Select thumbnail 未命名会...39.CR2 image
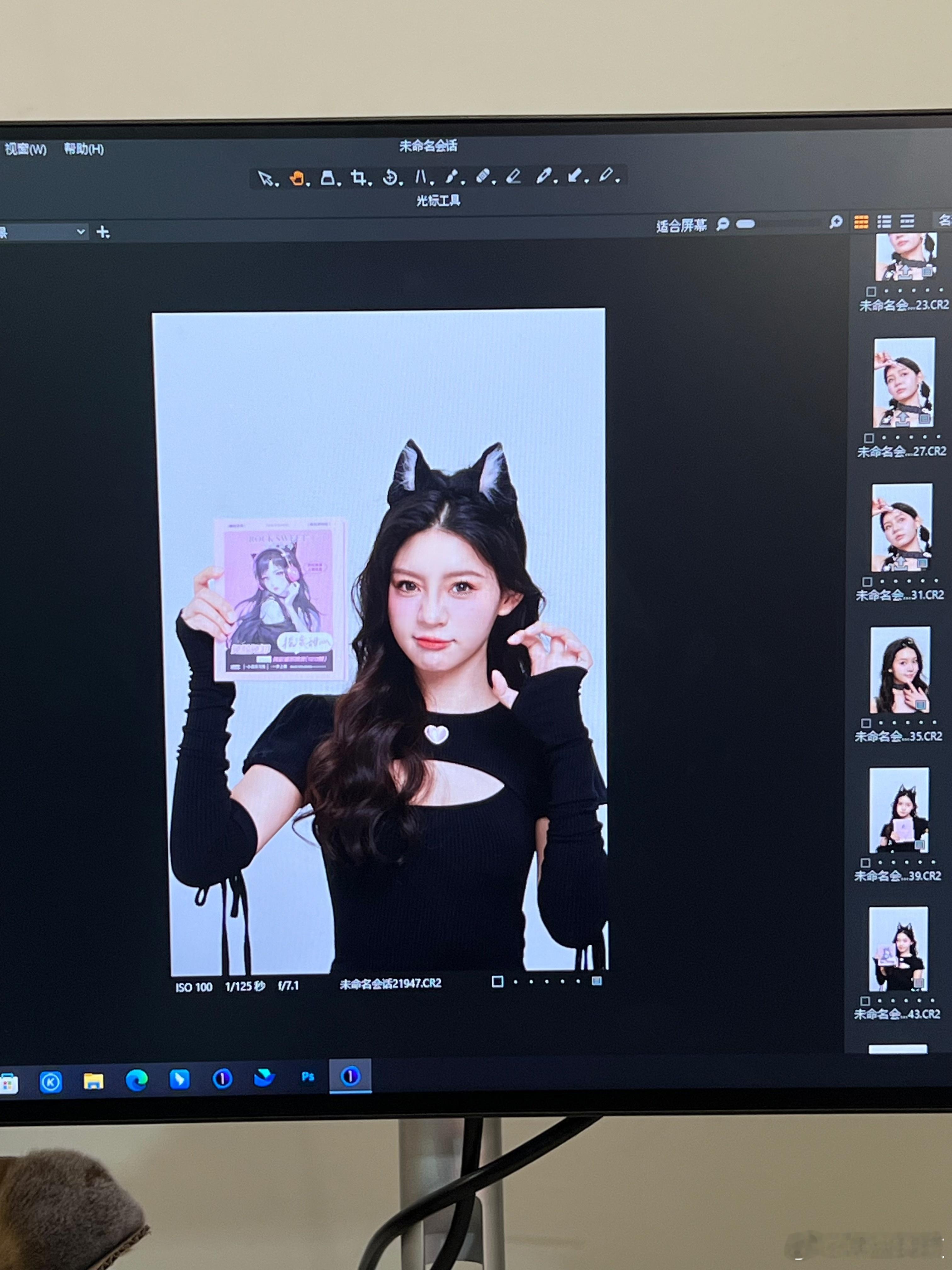This screenshot has width=952, height=1270. [x=899, y=810]
